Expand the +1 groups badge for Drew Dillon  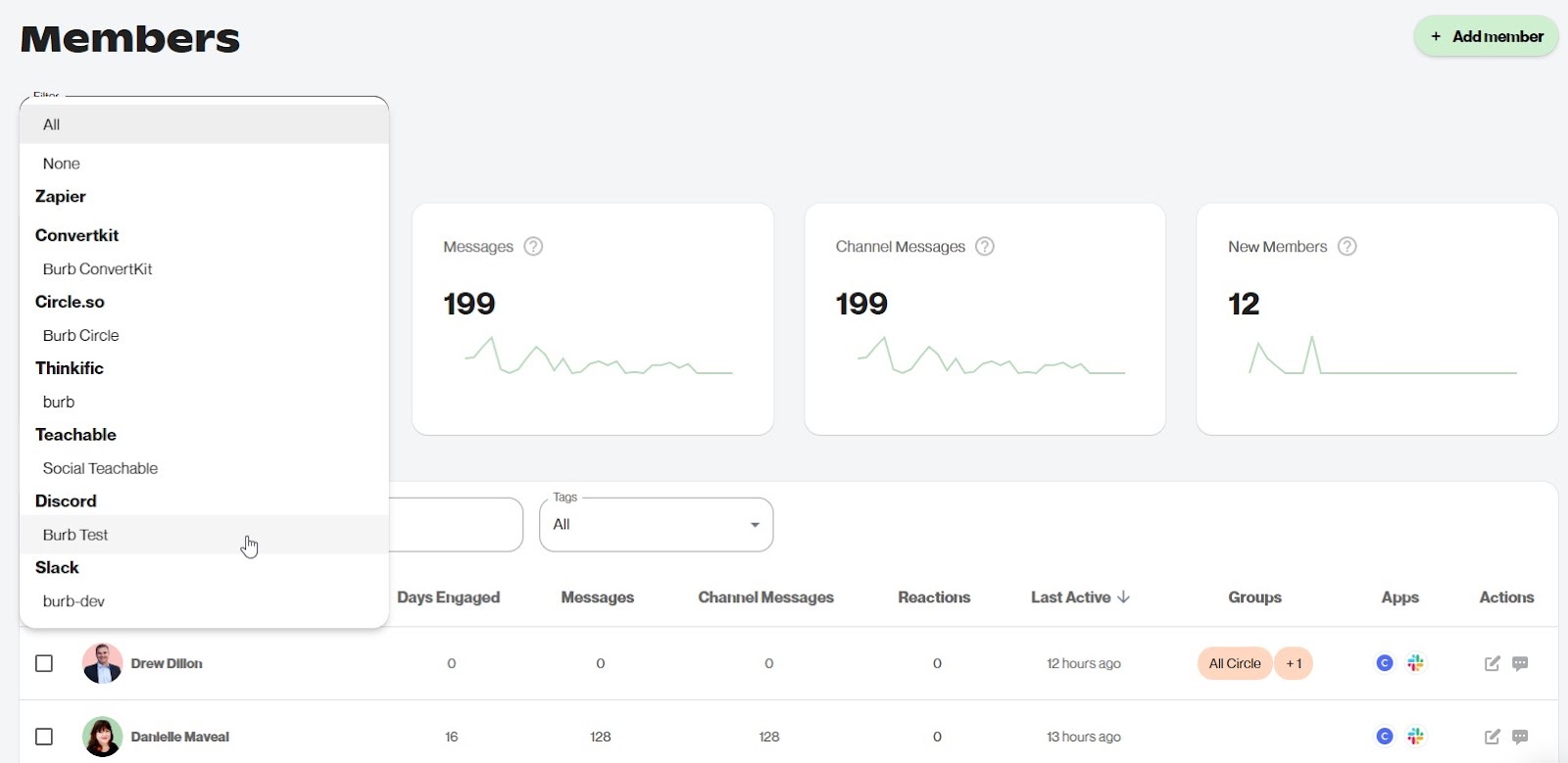click(x=1294, y=664)
